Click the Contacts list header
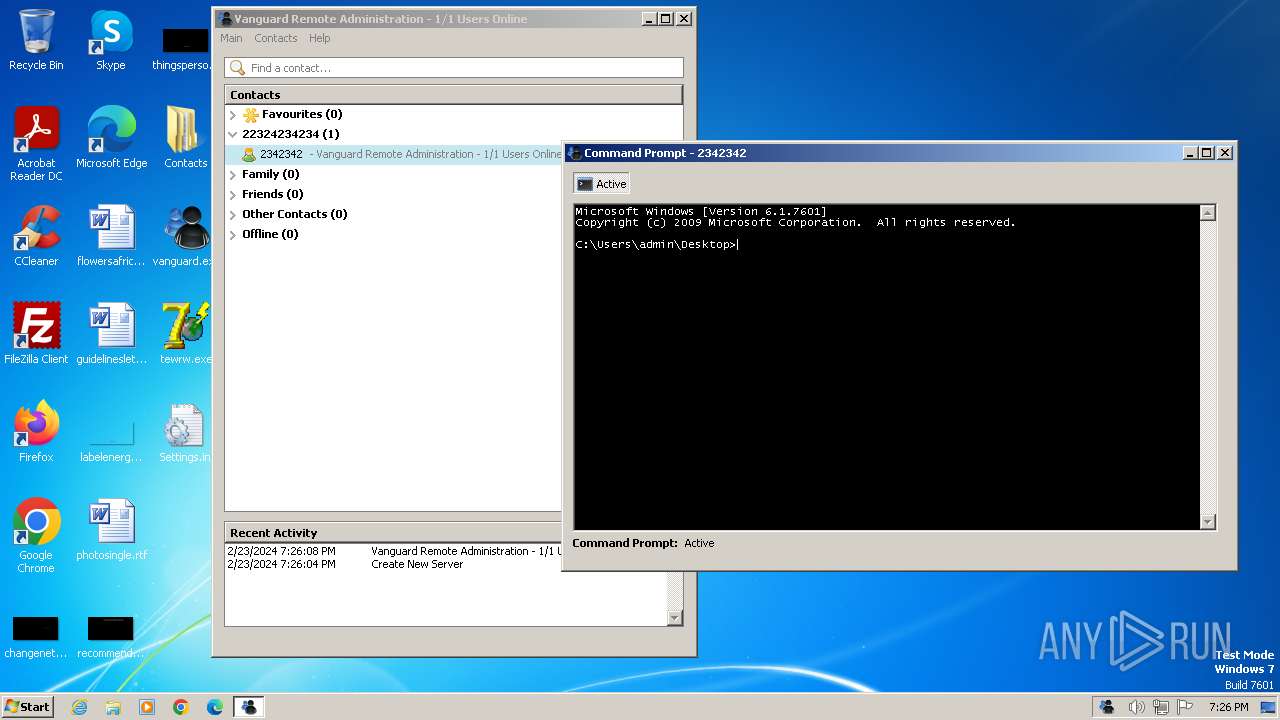Screen dimensions: 1280x720 coord(453,95)
